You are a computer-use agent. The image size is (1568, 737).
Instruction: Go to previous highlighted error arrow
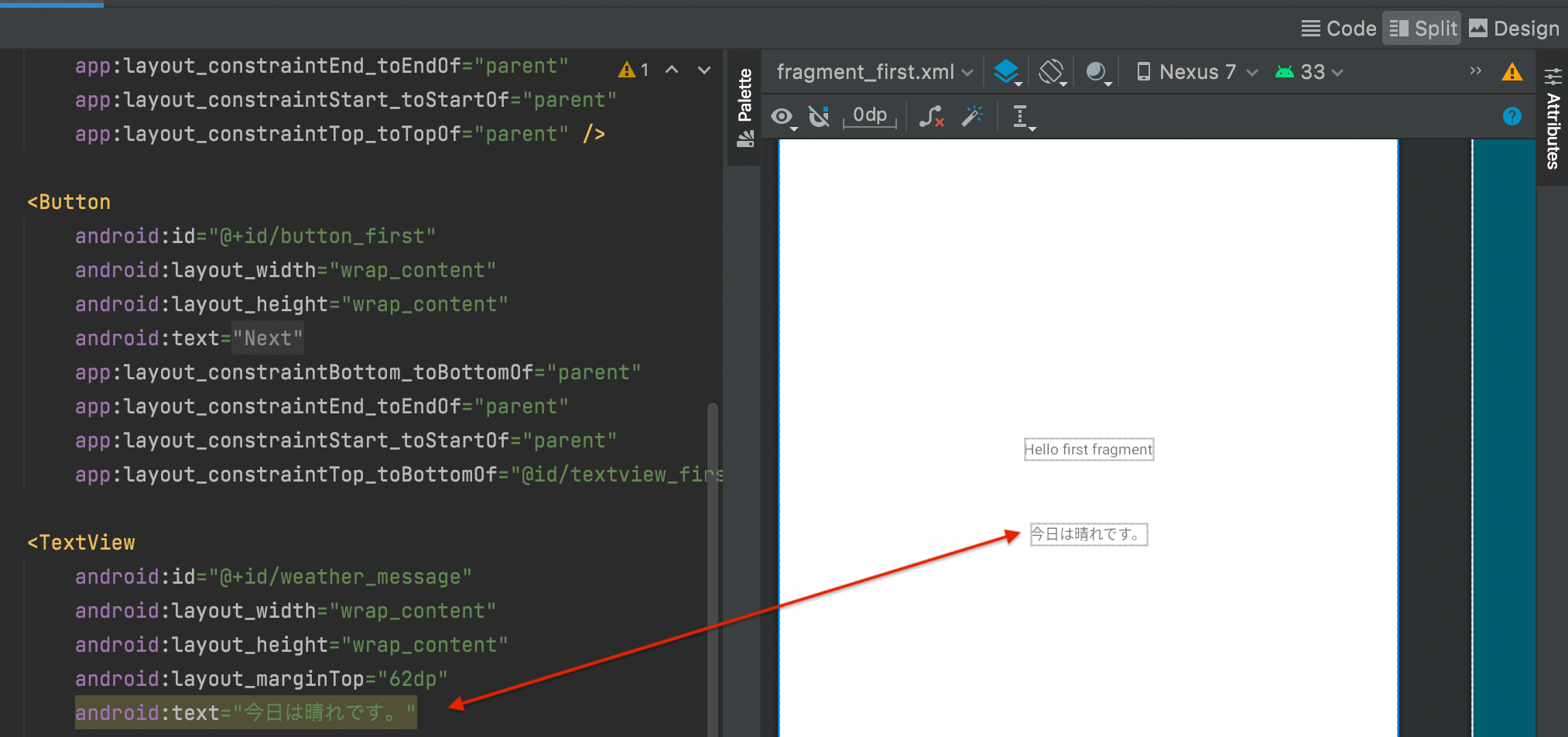pyautogui.click(x=672, y=70)
